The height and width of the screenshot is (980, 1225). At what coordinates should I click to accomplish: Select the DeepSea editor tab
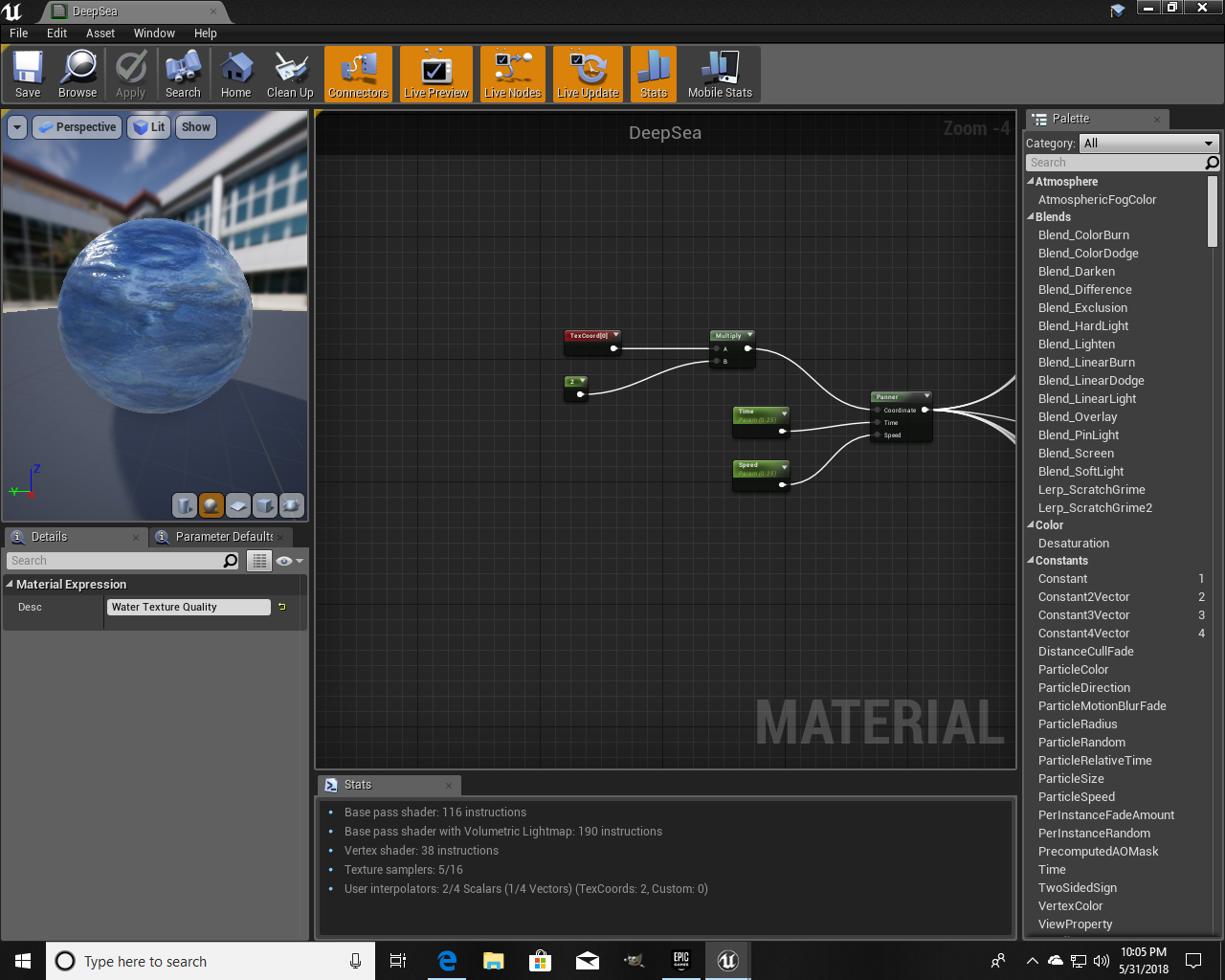(134, 11)
